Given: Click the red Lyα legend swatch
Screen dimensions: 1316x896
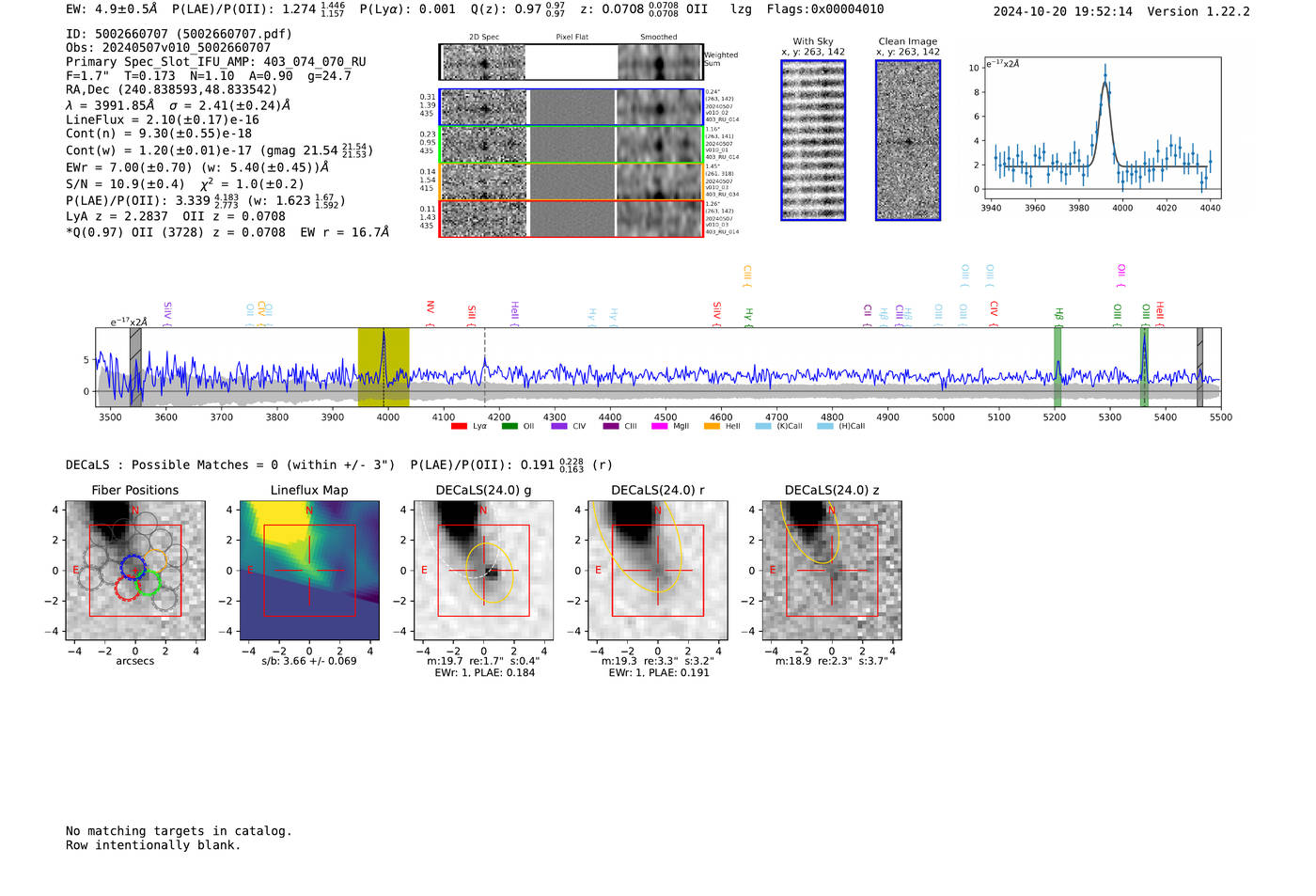Looking at the screenshot, I should click(x=459, y=426).
